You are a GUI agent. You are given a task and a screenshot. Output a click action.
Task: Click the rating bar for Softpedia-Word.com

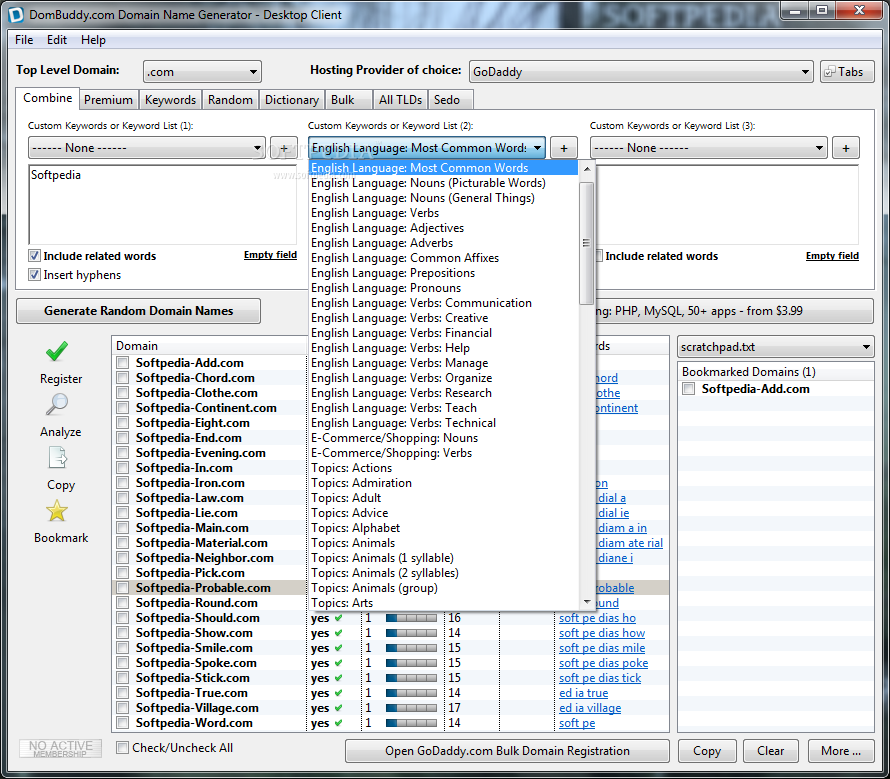(x=412, y=723)
